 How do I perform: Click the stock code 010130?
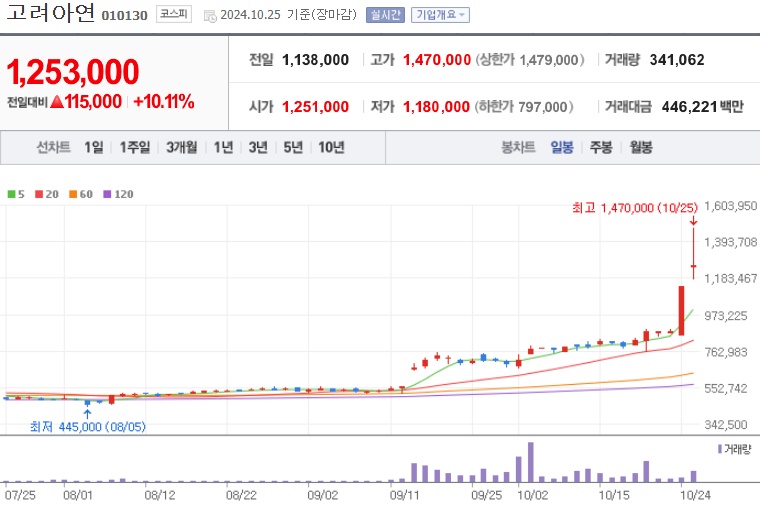(125, 16)
